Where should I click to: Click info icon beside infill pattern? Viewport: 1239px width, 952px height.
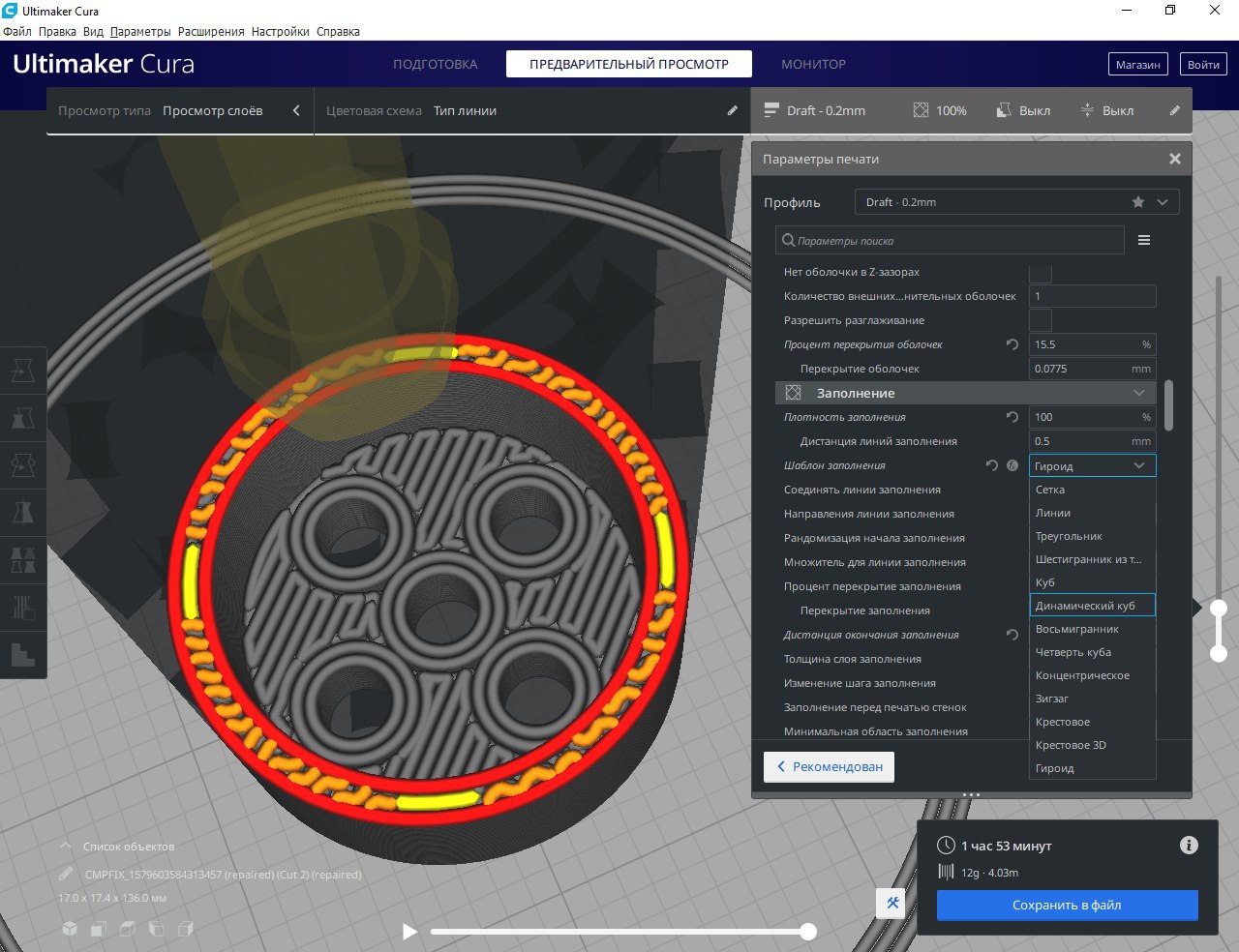click(x=1012, y=465)
